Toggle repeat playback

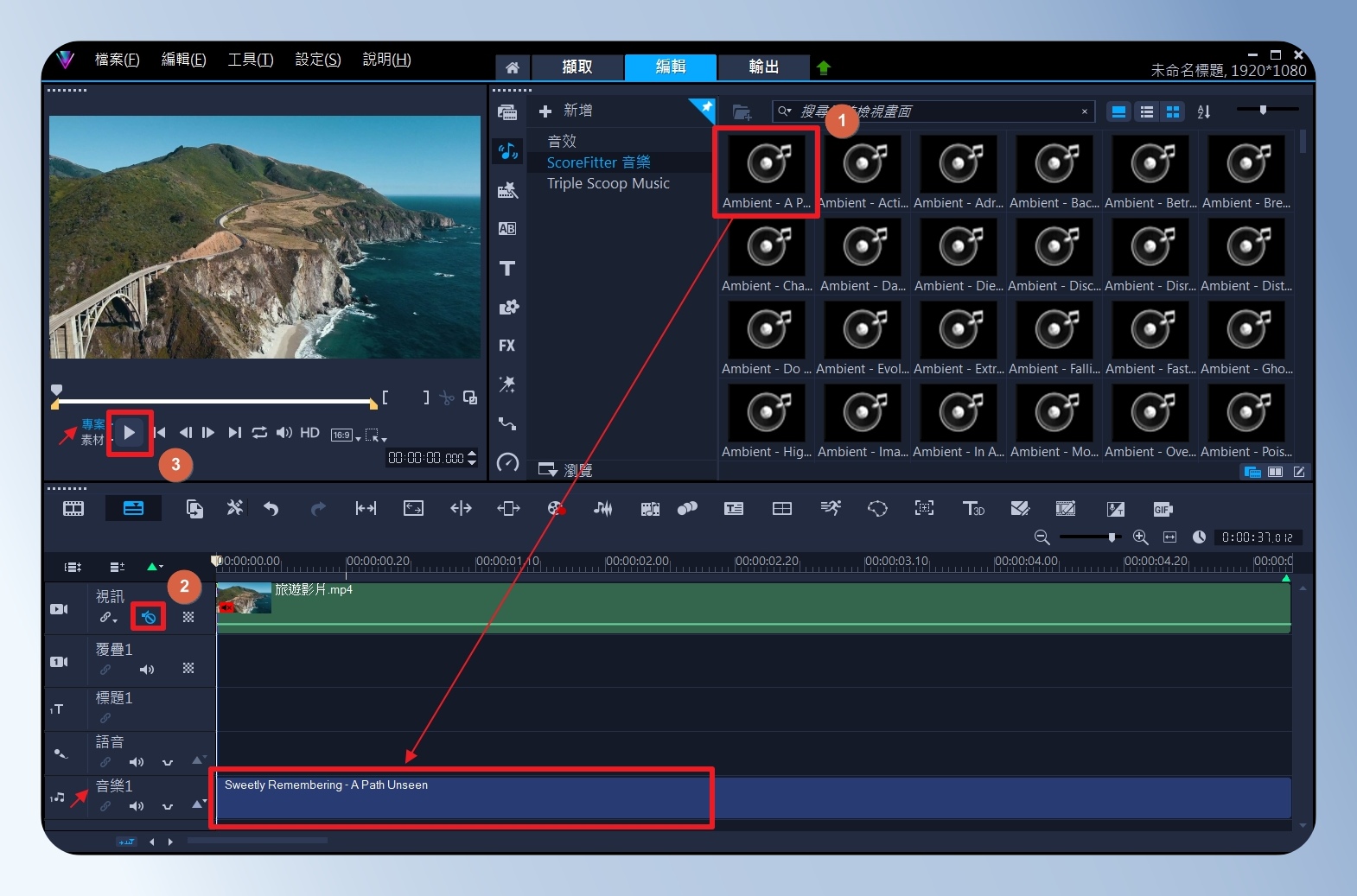pyautogui.click(x=259, y=433)
